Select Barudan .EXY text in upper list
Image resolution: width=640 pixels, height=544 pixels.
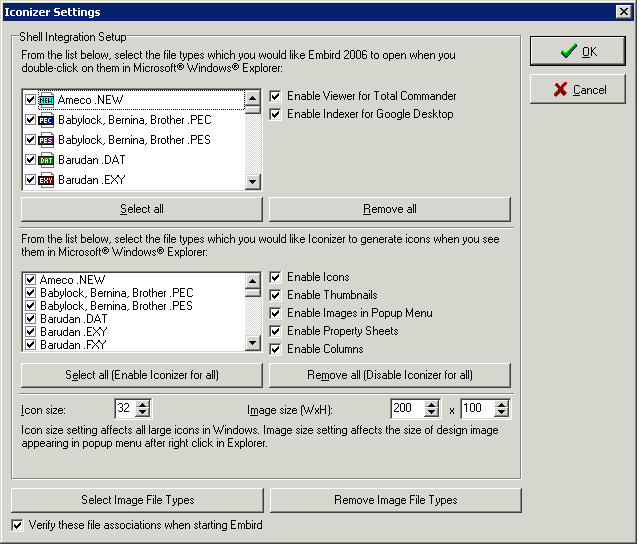pyautogui.click(x=92, y=180)
